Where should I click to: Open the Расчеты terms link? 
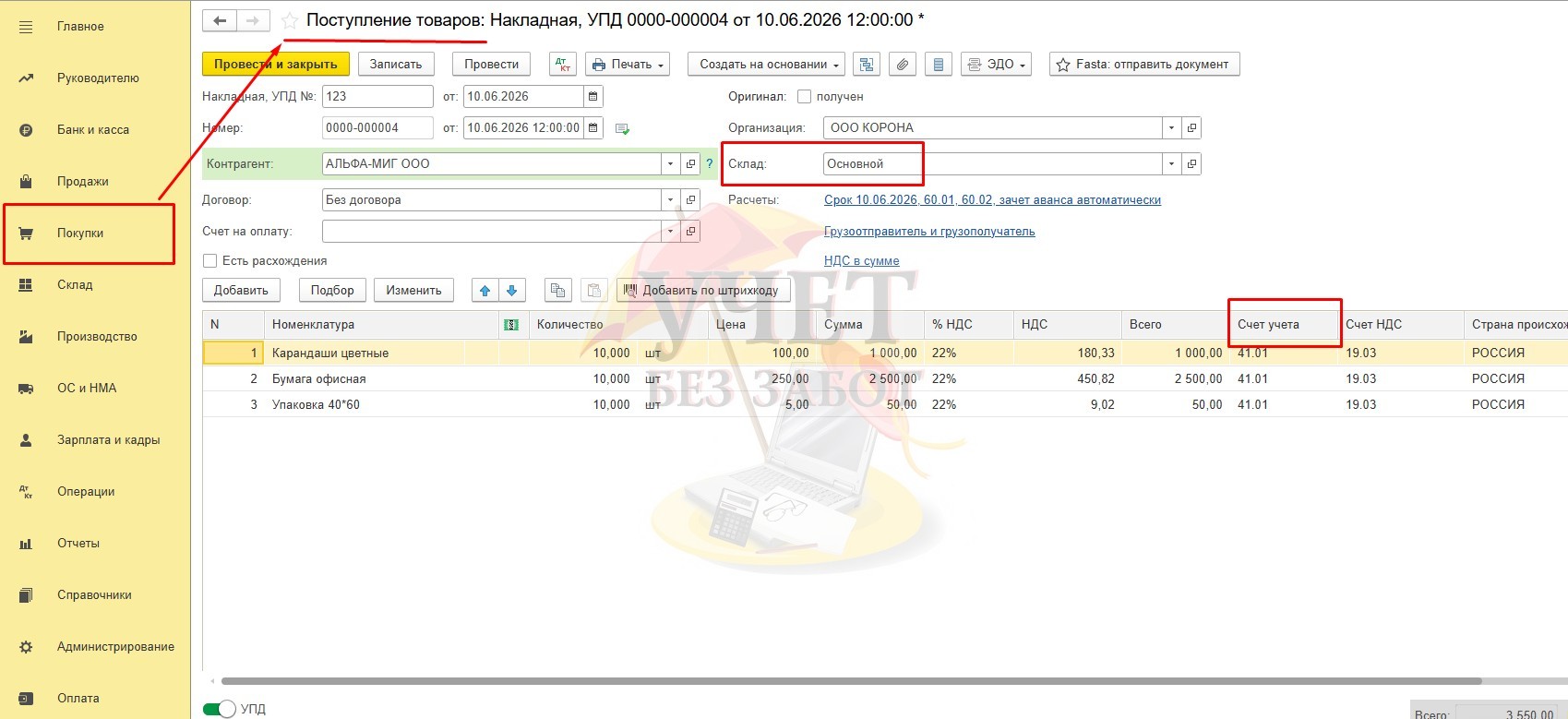(992, 199)
